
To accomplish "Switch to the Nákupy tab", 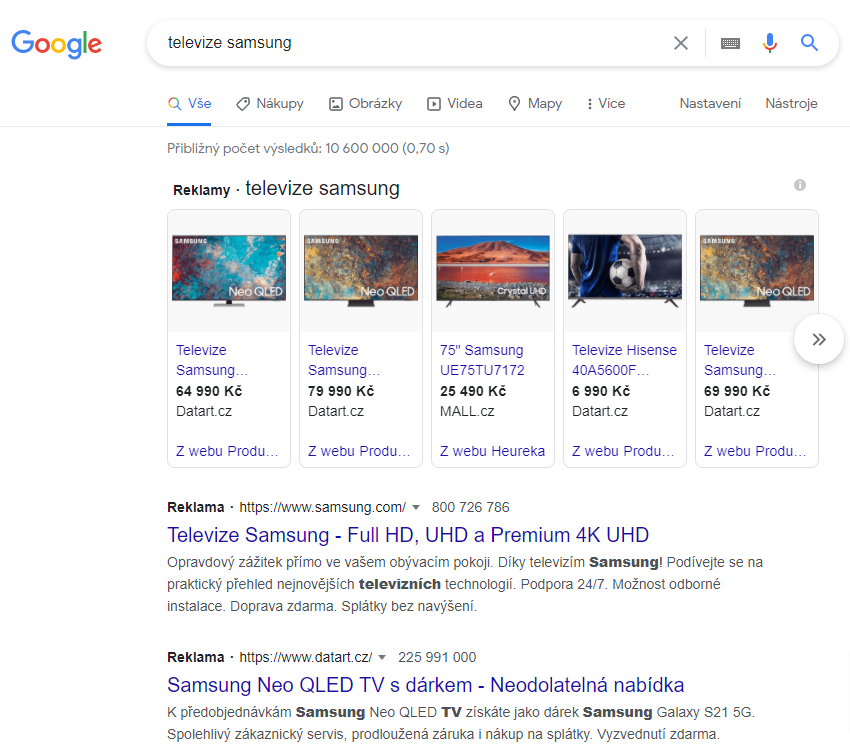I will pos(270,103).
